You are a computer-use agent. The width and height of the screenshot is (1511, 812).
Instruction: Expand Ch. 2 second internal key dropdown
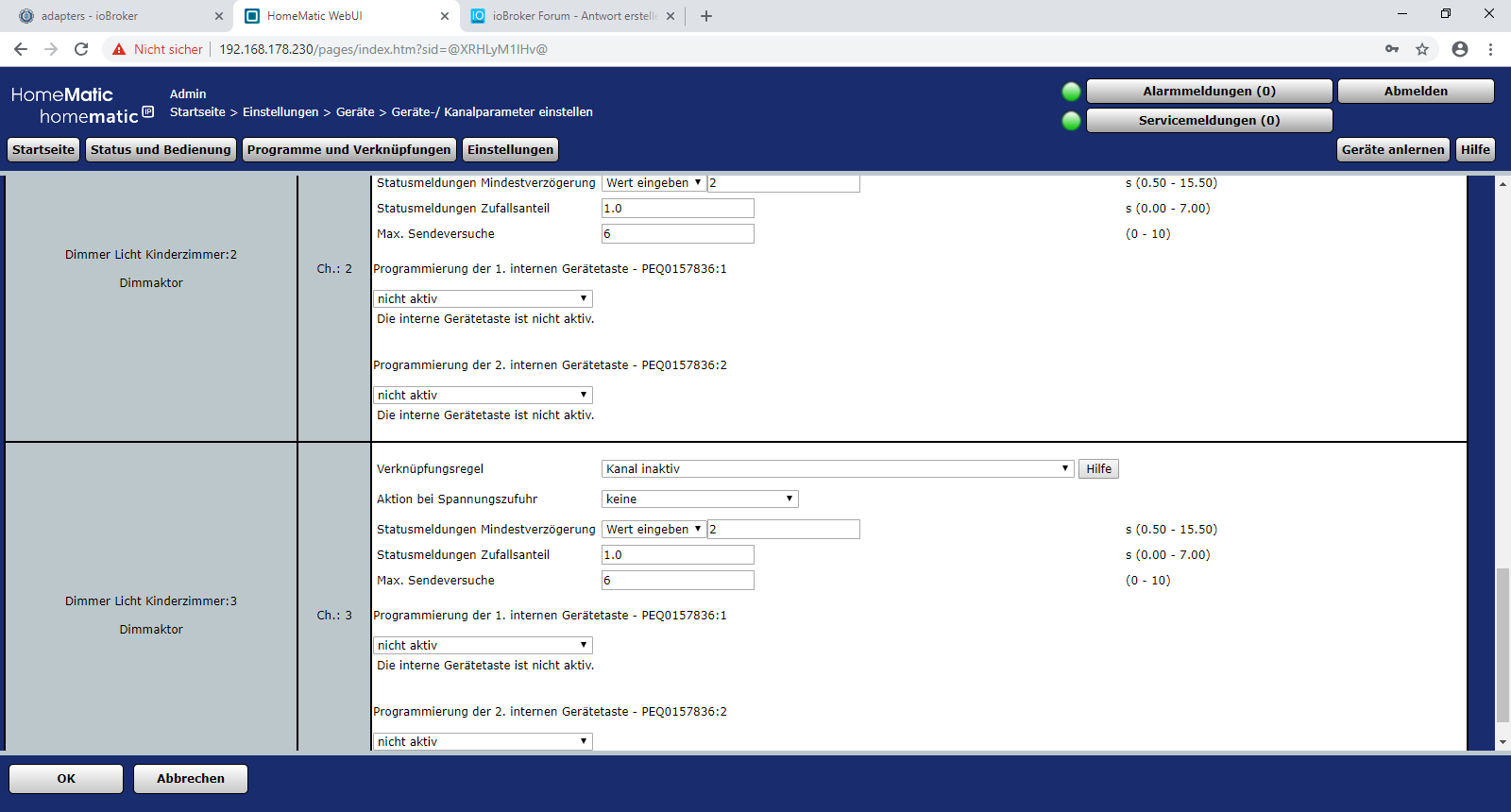pyautogui.click(x=483, y=396)
